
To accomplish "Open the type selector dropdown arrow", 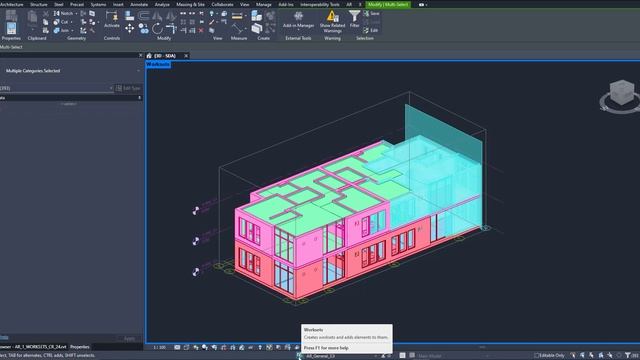I will coord(111,88).
